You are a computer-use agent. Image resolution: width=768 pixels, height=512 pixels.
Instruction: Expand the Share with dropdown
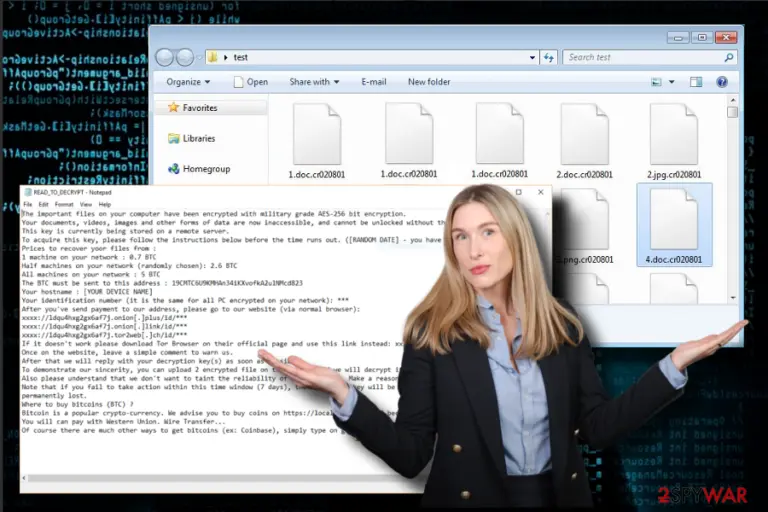pos(314,82)
